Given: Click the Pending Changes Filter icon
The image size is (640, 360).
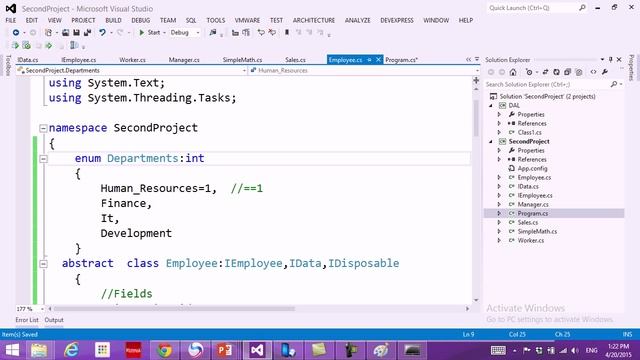Looking at the screenshot, I should (529, 72).
